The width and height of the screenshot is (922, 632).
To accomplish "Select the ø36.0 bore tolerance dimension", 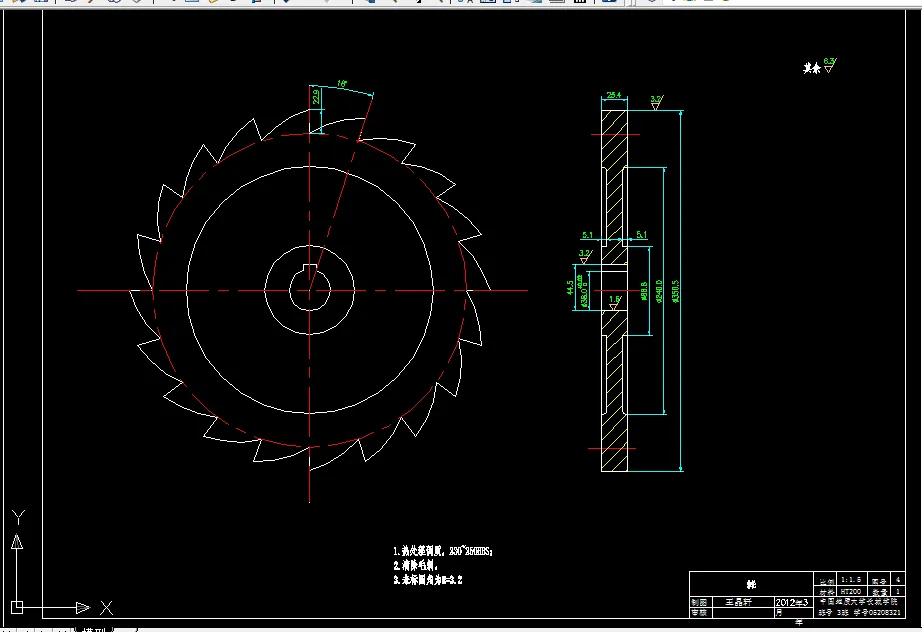I will click(x=583, y=291).
